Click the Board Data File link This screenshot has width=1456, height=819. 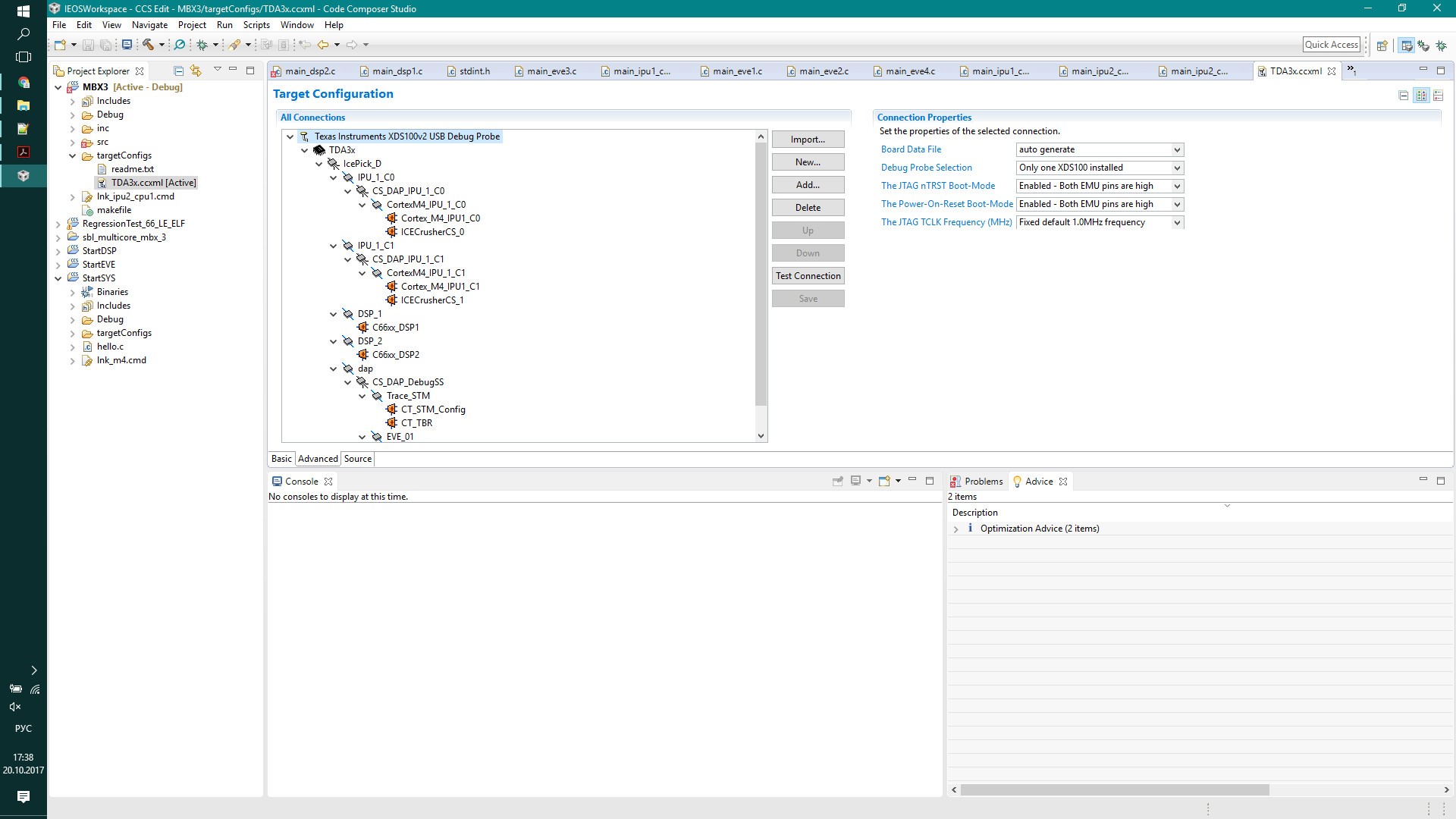click(x=911, y=149)
